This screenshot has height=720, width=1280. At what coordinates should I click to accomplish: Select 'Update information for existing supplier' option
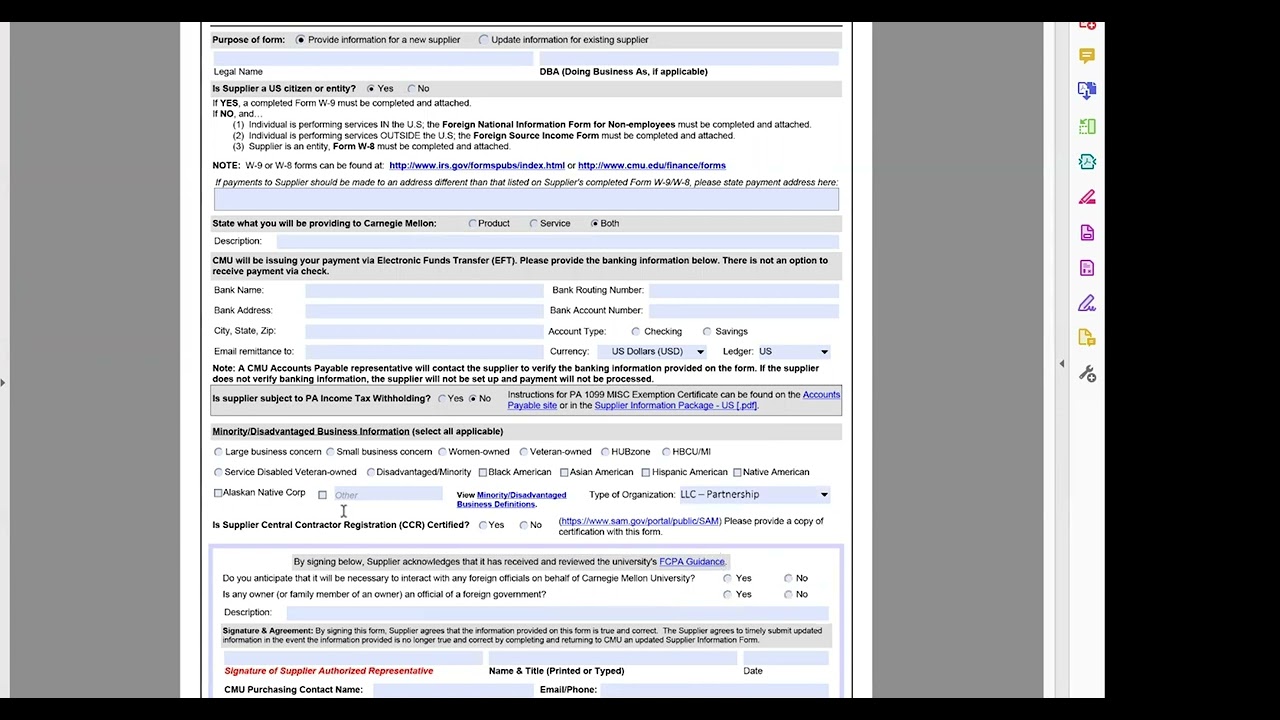tap(484, 40)
